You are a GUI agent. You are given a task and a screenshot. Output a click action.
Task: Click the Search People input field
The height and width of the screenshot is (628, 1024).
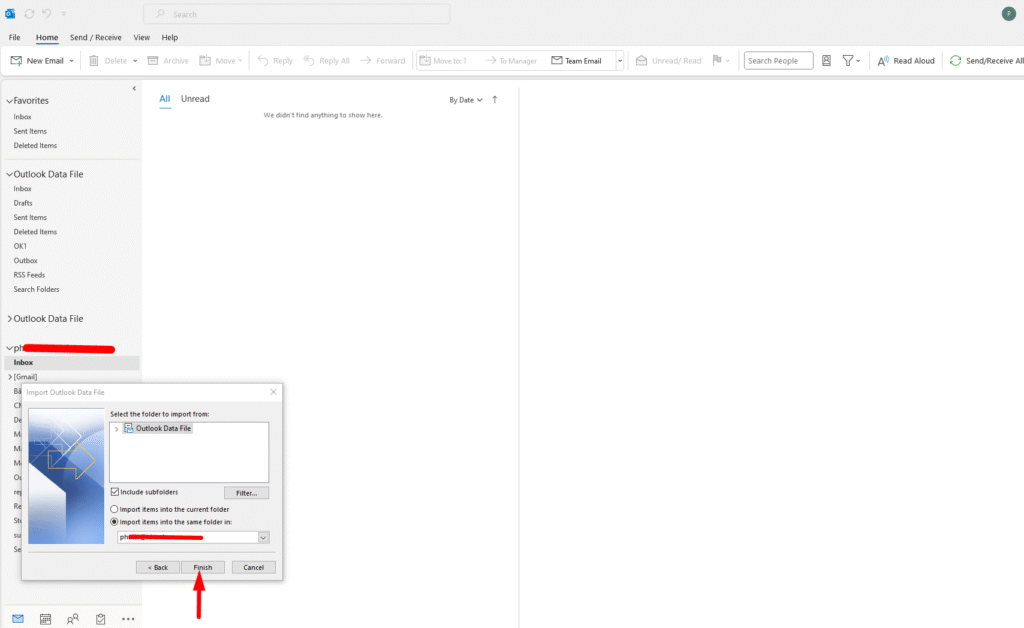pos(778,61)
